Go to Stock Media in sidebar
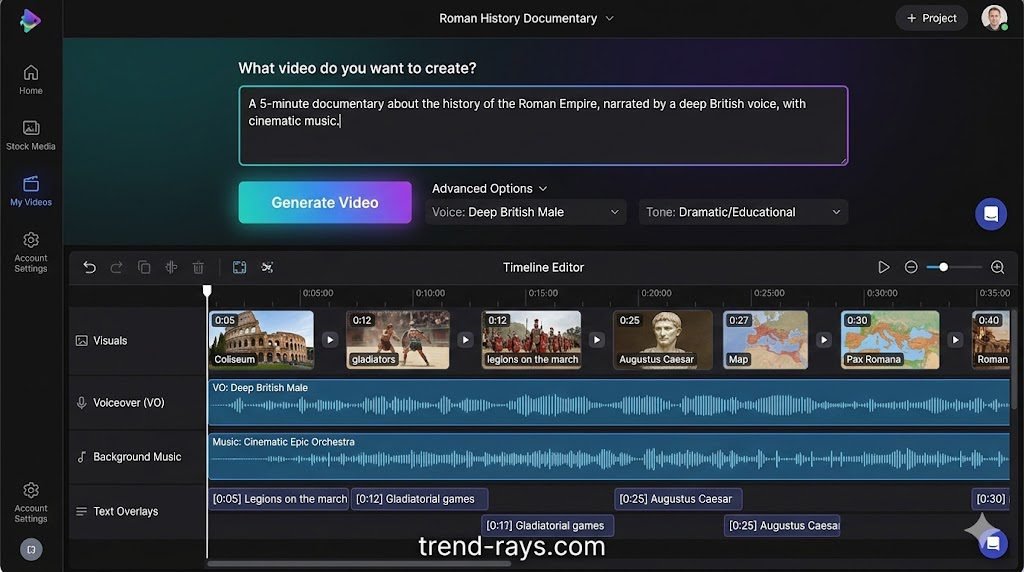Image resolution: width=1024 pixels, height=572 pixels. pos(31,135)
